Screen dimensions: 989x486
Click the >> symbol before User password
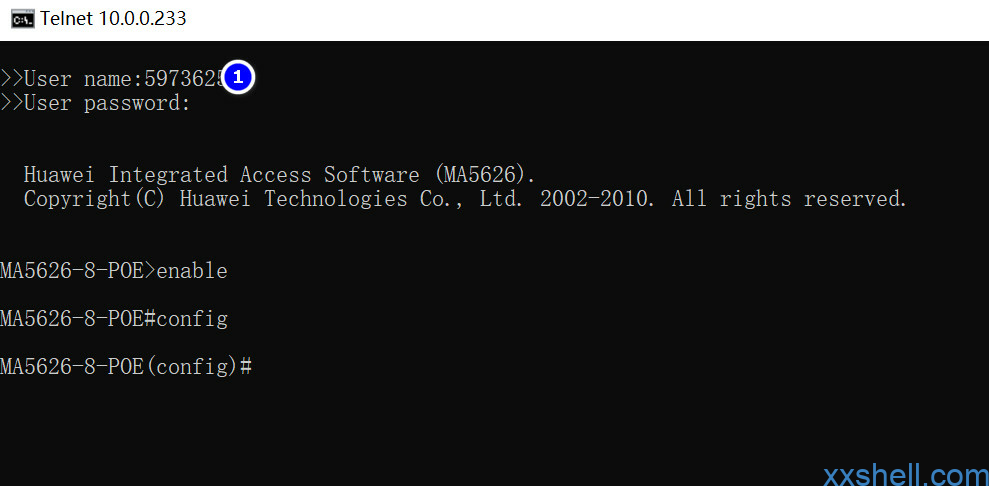pos(11,103)
